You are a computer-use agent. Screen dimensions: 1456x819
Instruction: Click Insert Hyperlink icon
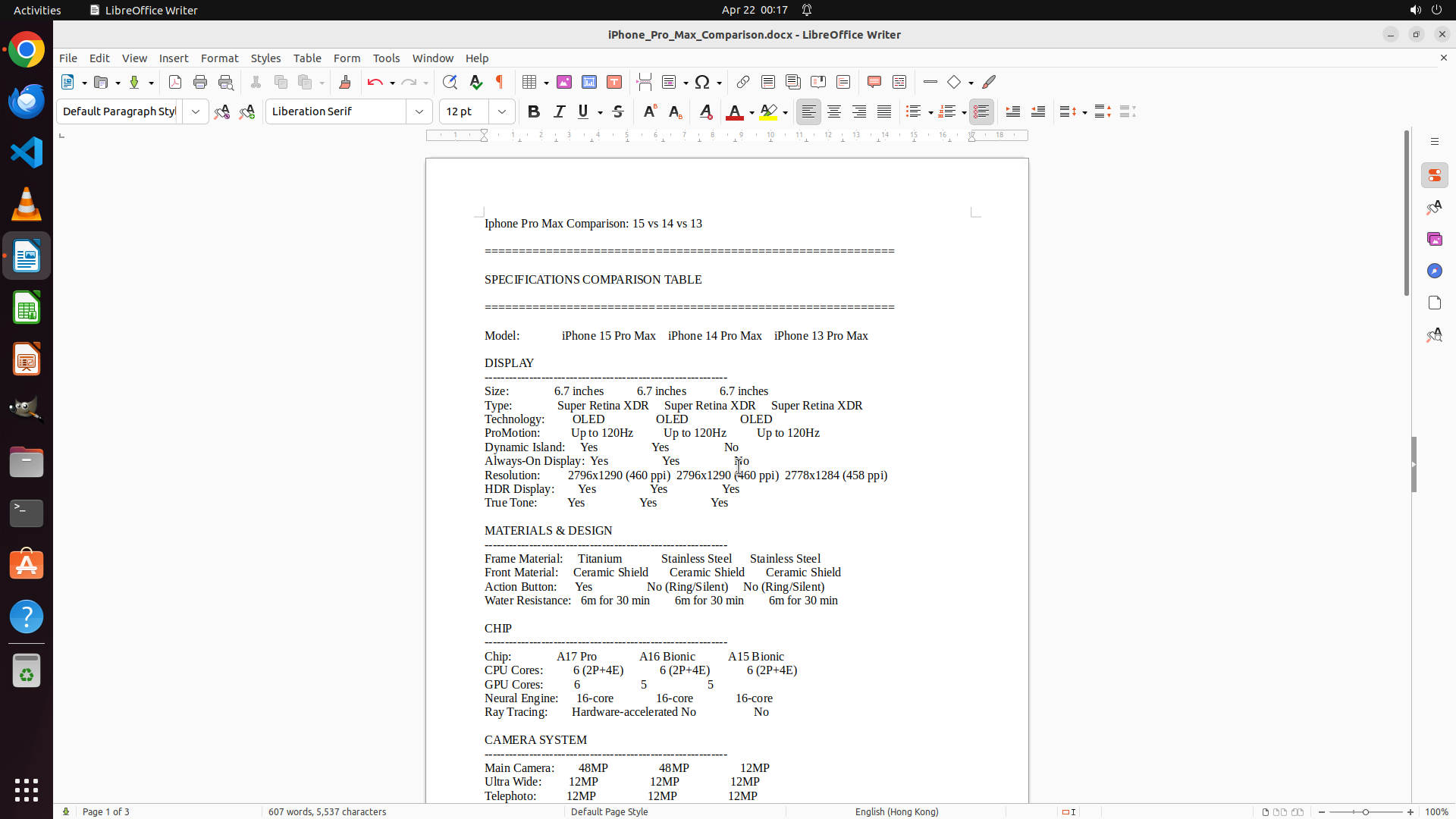coord(743,82)
